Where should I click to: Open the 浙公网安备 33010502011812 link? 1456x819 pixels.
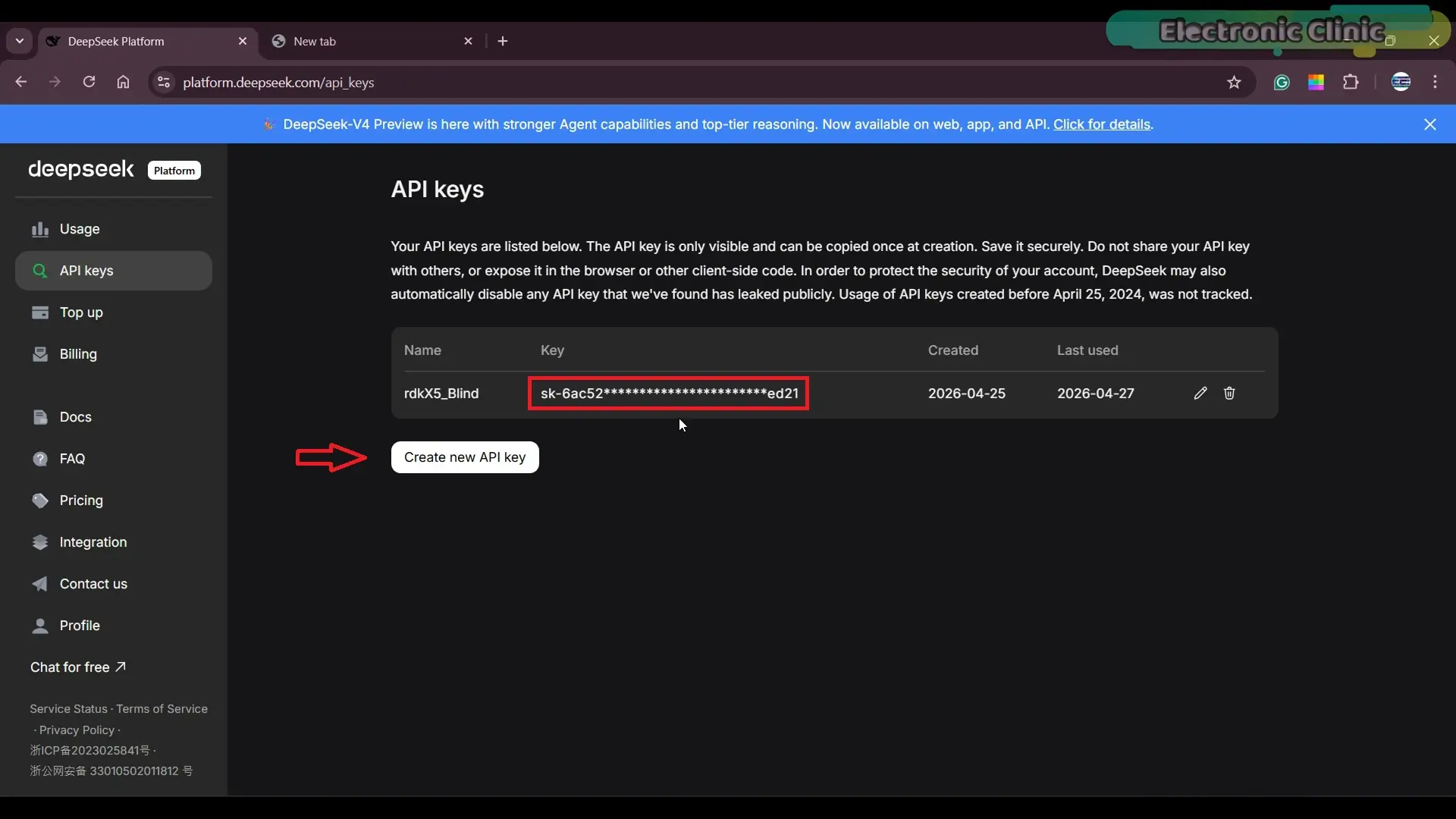click(111, 771)
